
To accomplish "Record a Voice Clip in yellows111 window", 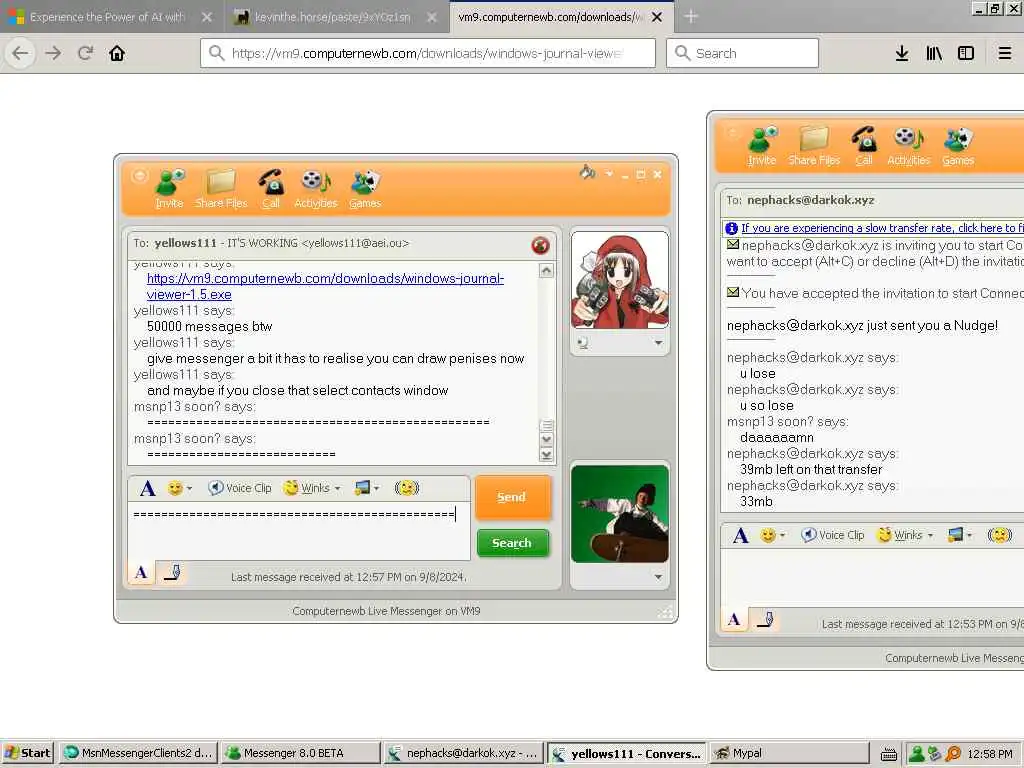I will [239, 488].
